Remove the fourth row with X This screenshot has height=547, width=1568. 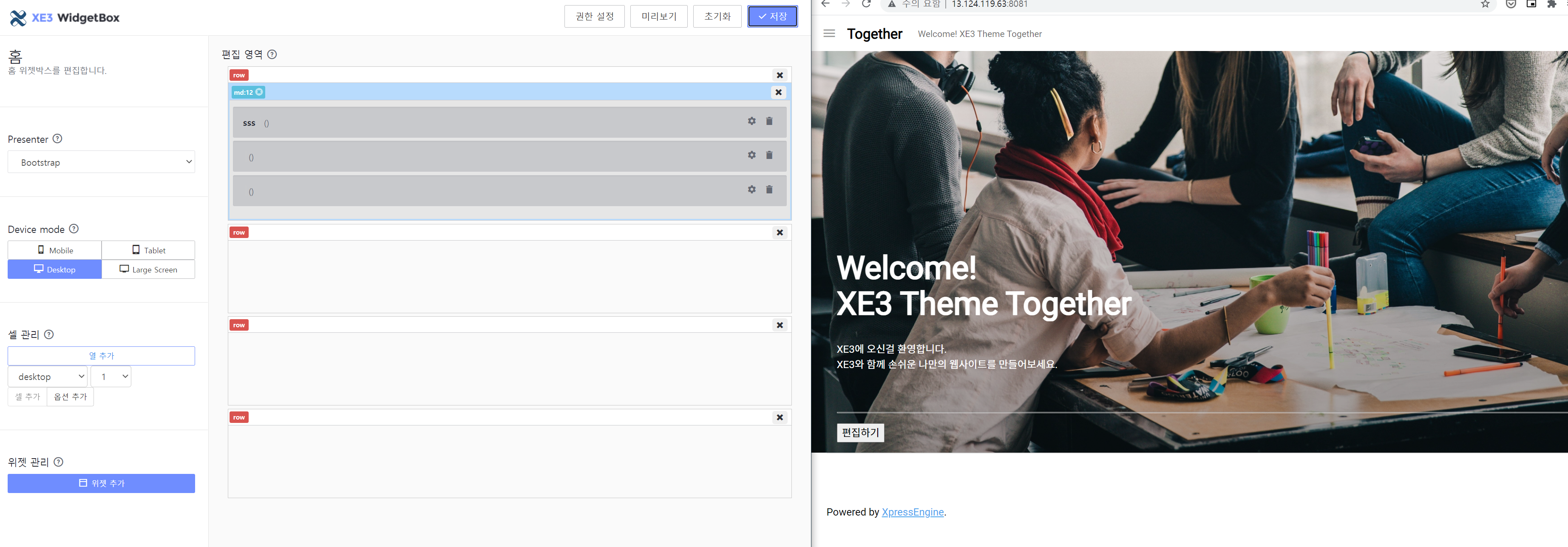pos(780,417)
